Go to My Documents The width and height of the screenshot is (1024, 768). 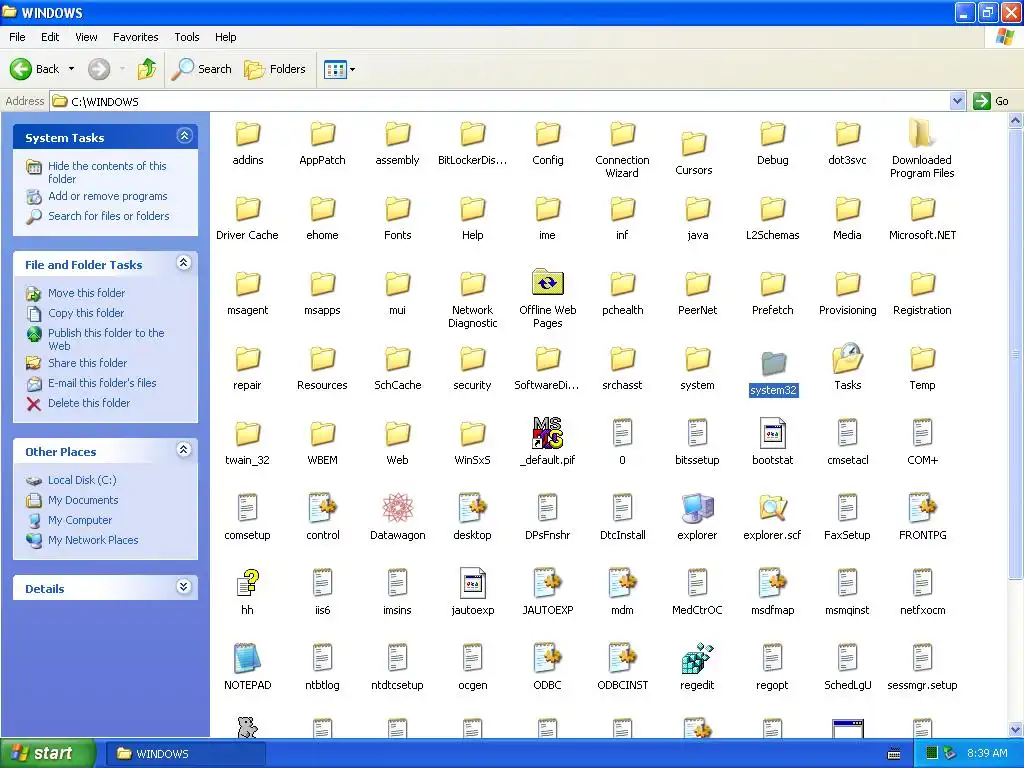[x=83, y=500]
